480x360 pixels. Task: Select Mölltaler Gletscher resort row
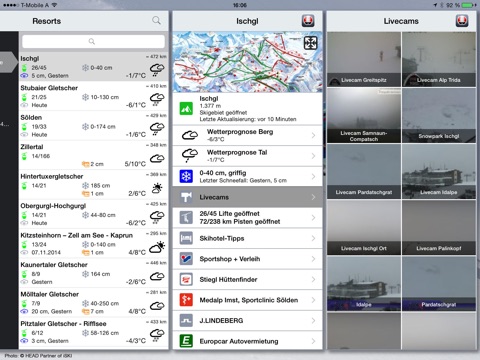(x=93, y=303)
